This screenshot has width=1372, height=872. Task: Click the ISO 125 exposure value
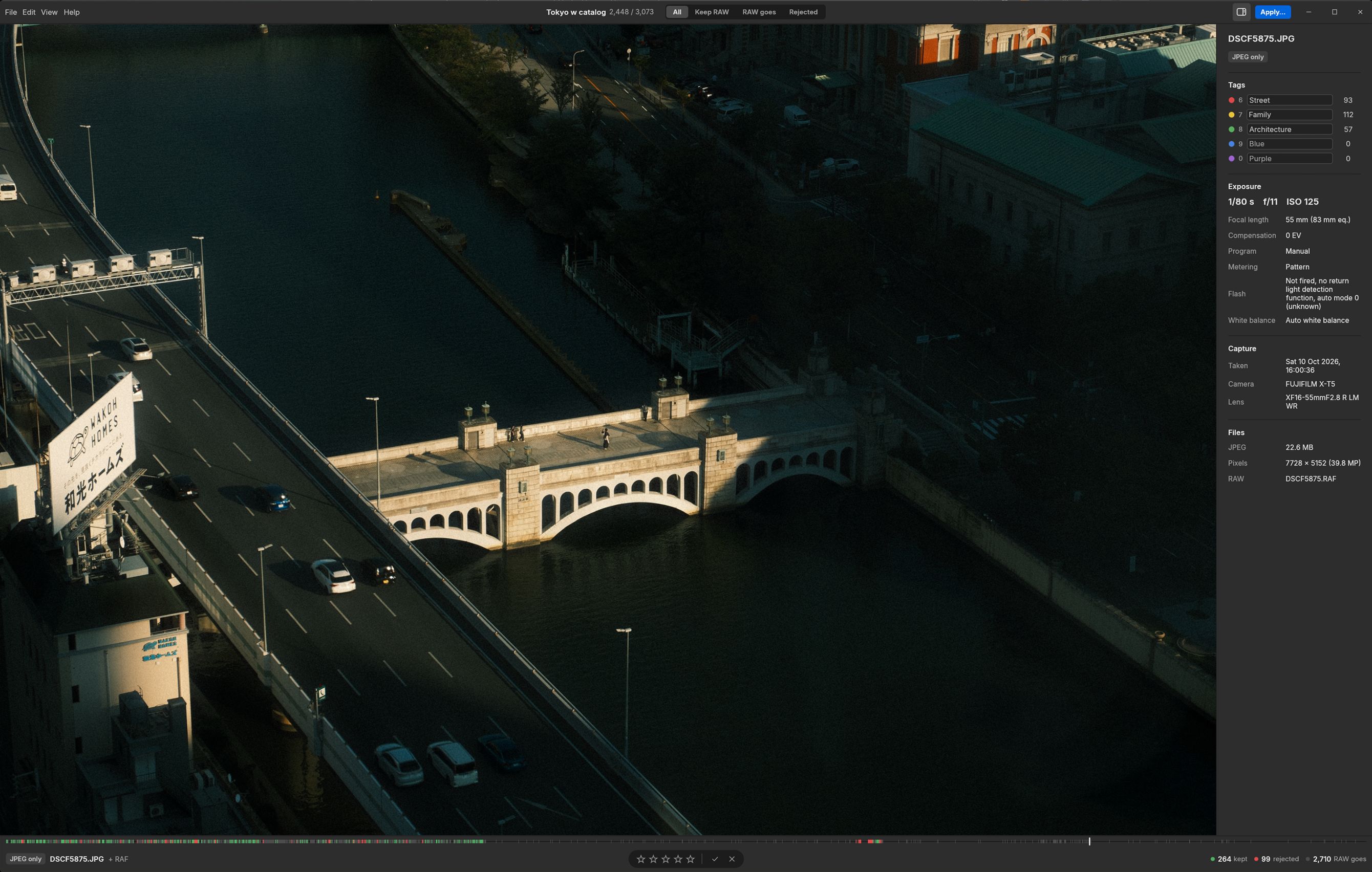(x=1302, y=202)
